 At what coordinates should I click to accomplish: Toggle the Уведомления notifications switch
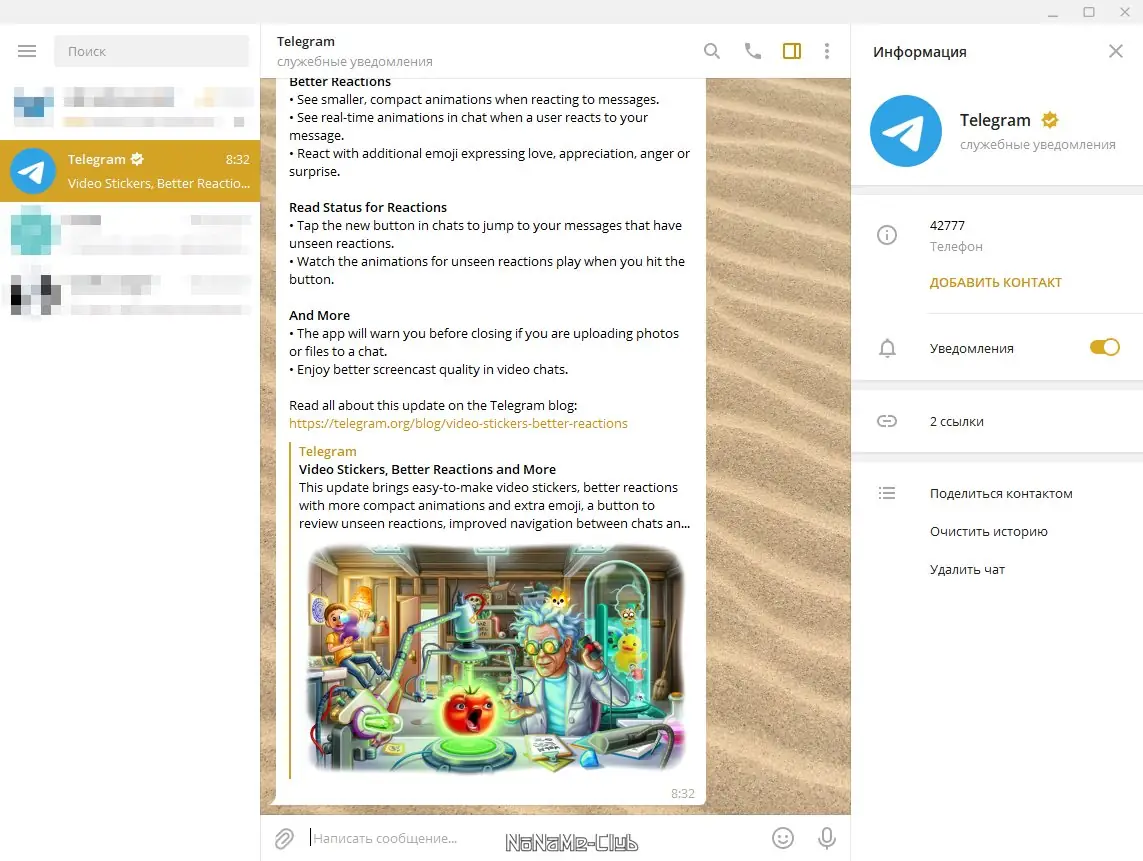[x=1104, y=348]
